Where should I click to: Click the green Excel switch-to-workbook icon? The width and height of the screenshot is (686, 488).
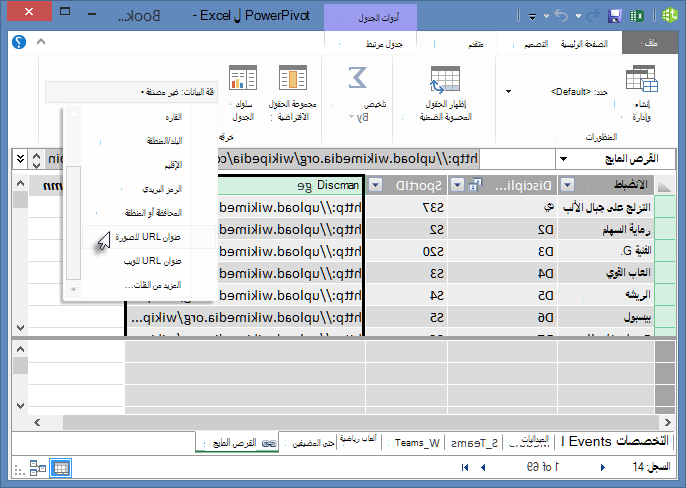click(x=637, y=16)
